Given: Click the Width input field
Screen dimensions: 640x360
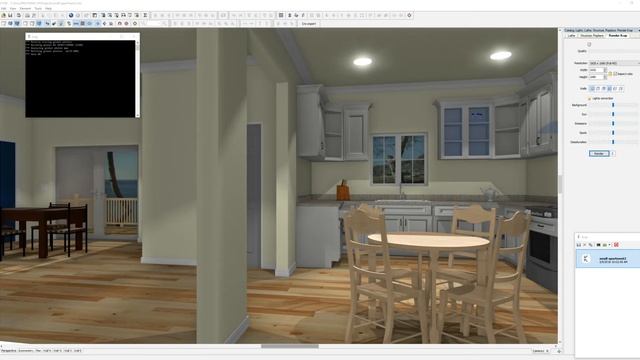Looking at the screenshot, I should [596, 70].
